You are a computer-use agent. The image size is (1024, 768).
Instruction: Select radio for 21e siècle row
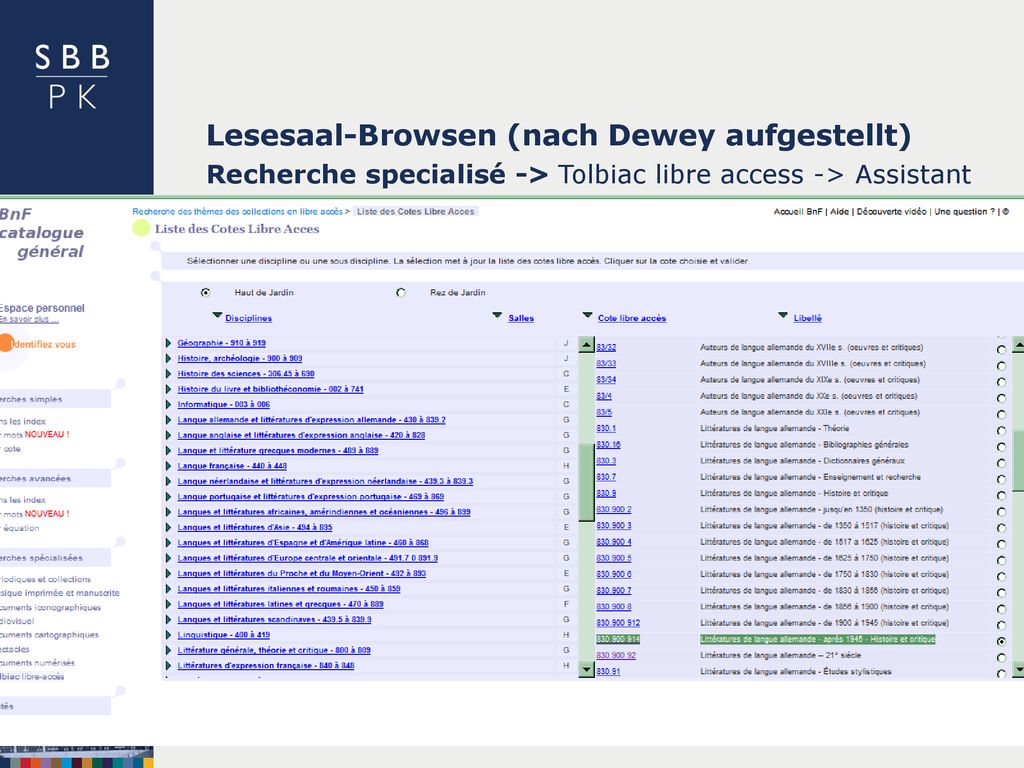[1001, 658]
